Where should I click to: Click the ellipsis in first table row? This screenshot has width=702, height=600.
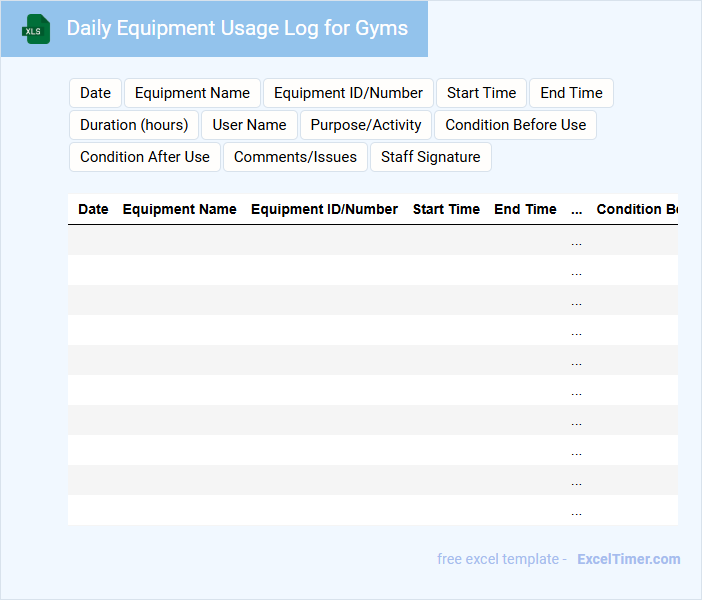tap(576, 241)
